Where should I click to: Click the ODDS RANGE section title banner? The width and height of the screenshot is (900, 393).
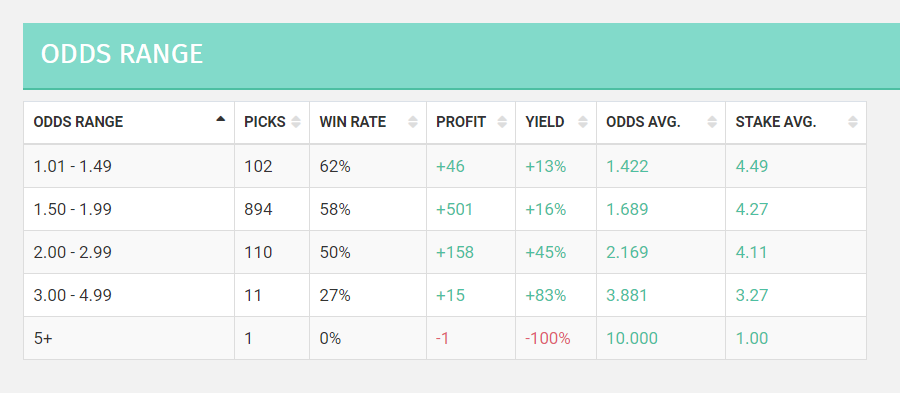pos(461,56)
